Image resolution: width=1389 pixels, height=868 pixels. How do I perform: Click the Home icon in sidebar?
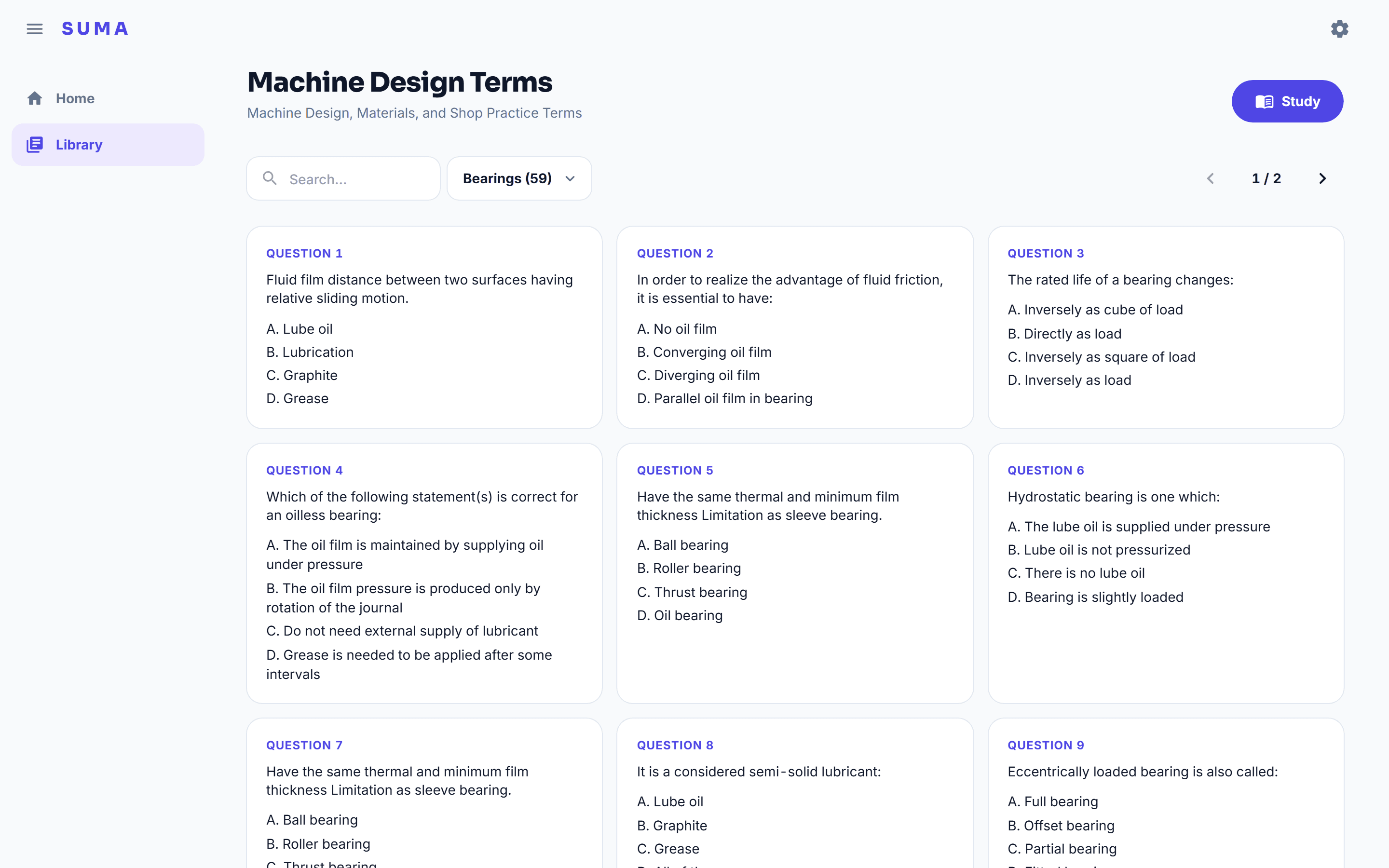(34, 98)
